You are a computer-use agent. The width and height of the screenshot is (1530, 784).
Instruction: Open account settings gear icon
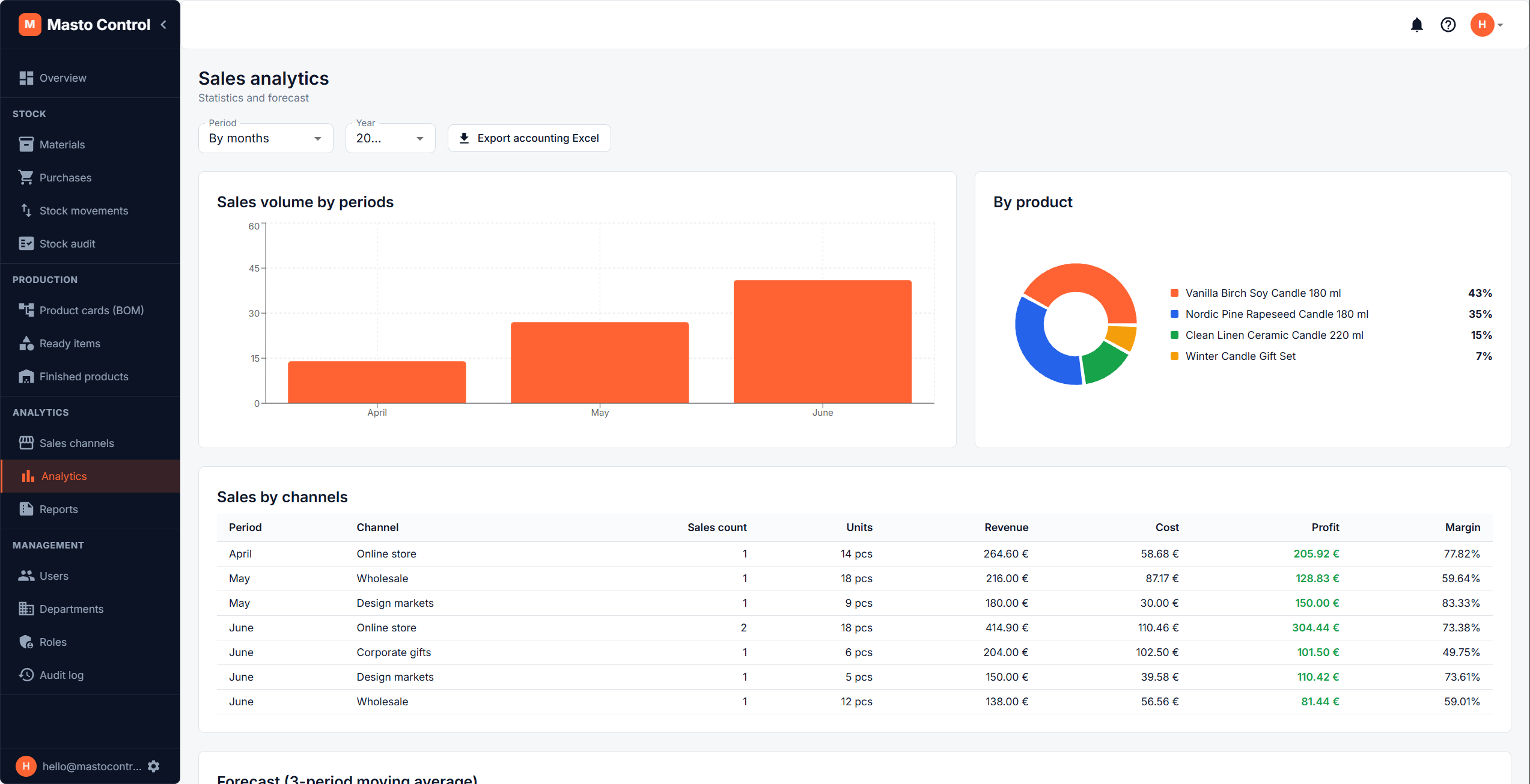tap(154, 766)
